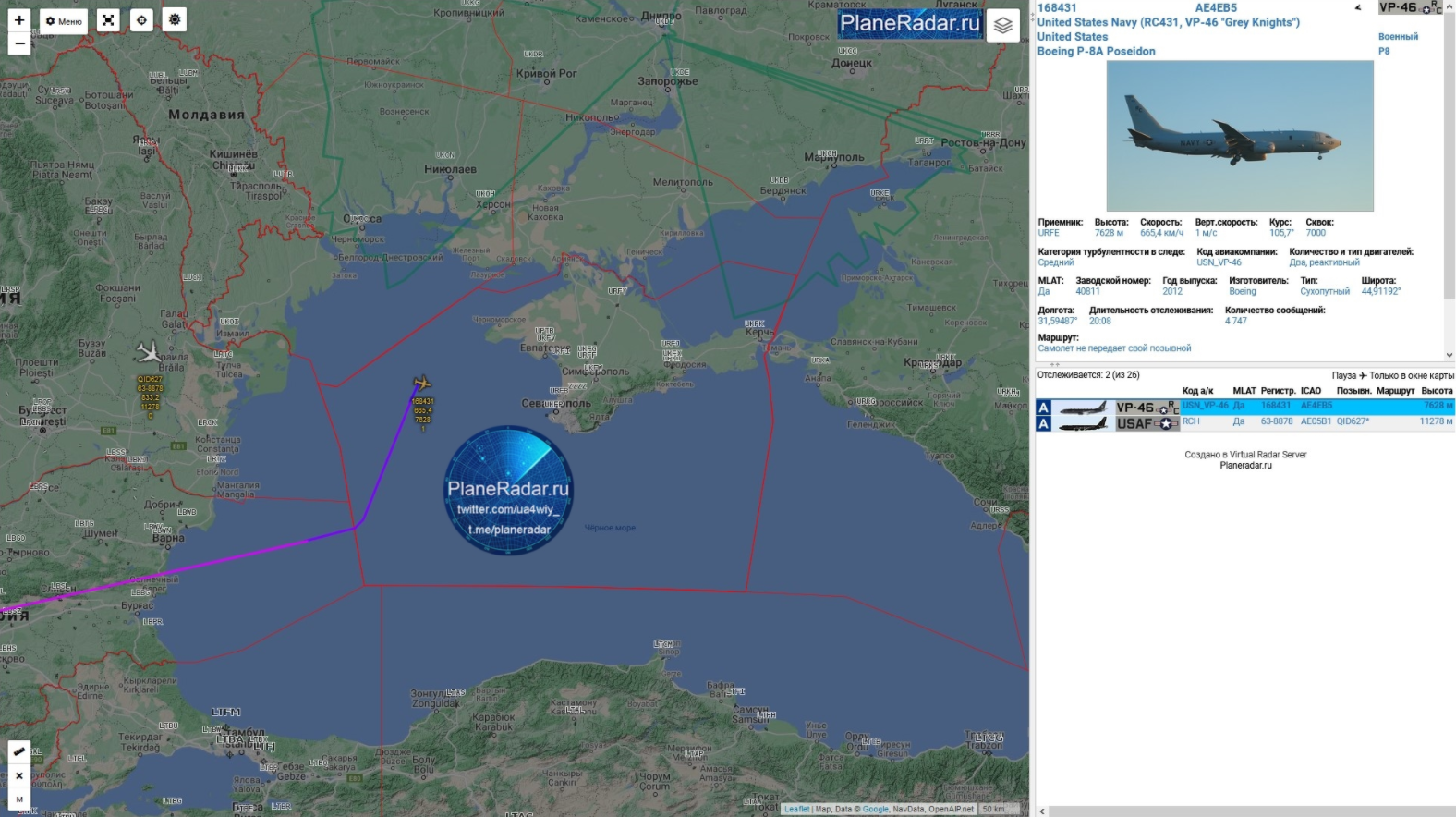Click the selected P-8A aircraft on map

pos(422,383)
